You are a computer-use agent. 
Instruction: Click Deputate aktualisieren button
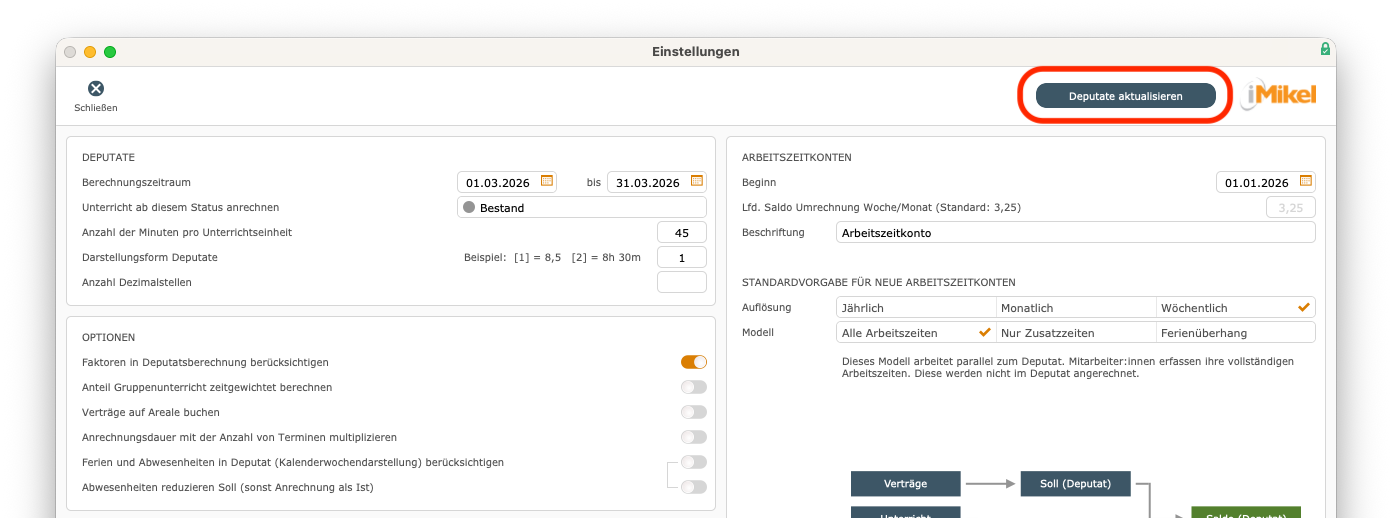(1126, 96)
